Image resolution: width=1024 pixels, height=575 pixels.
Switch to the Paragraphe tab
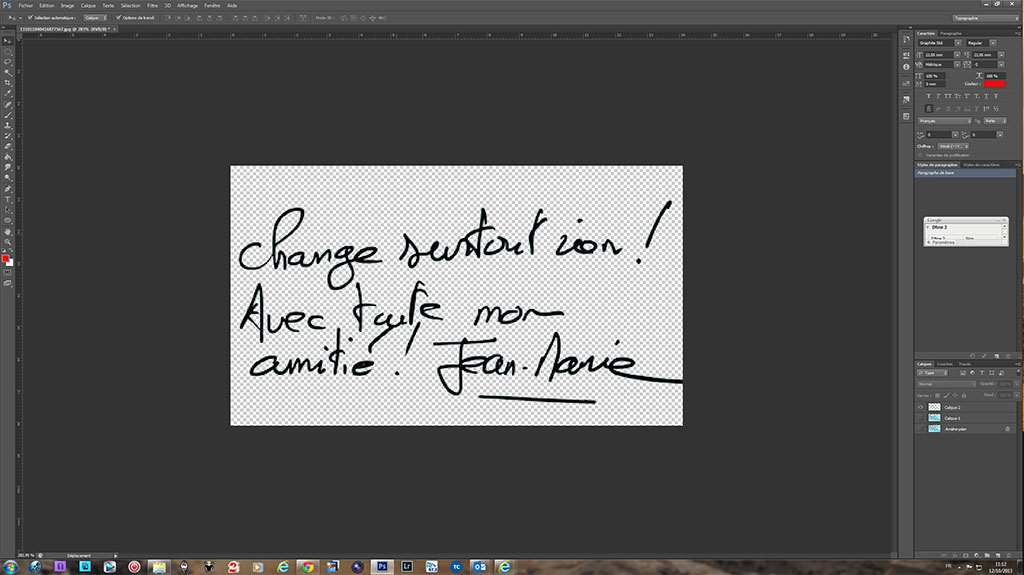pos(951,33)
